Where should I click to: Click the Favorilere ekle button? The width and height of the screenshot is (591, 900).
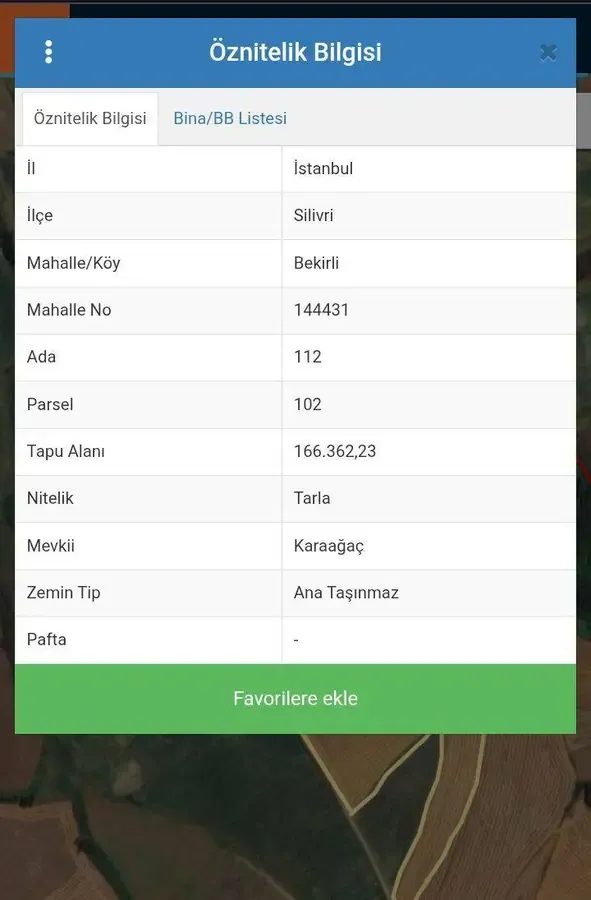click(x=296, y=699)
